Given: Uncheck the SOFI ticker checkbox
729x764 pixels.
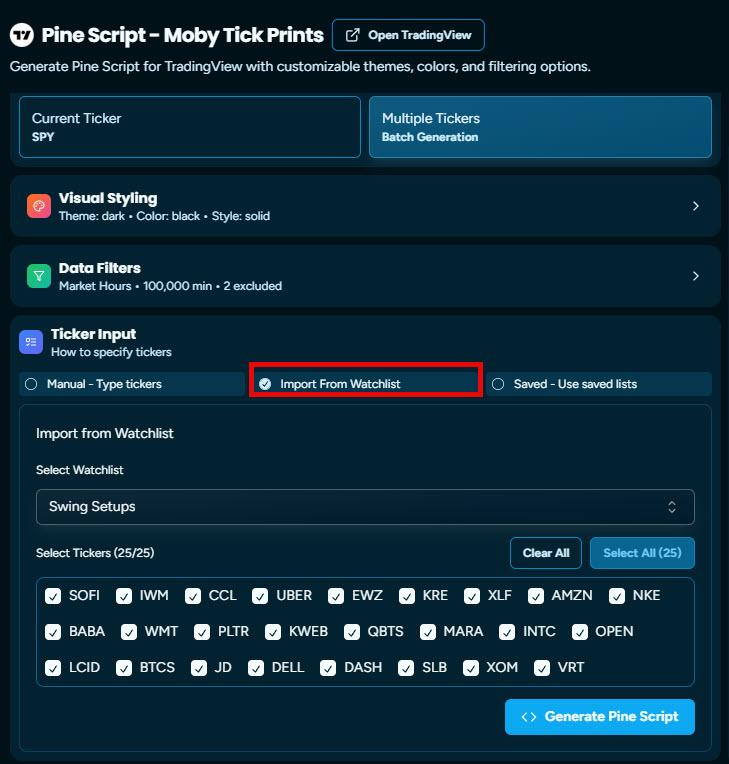Looking at the screenshot, I should point(53,596).
